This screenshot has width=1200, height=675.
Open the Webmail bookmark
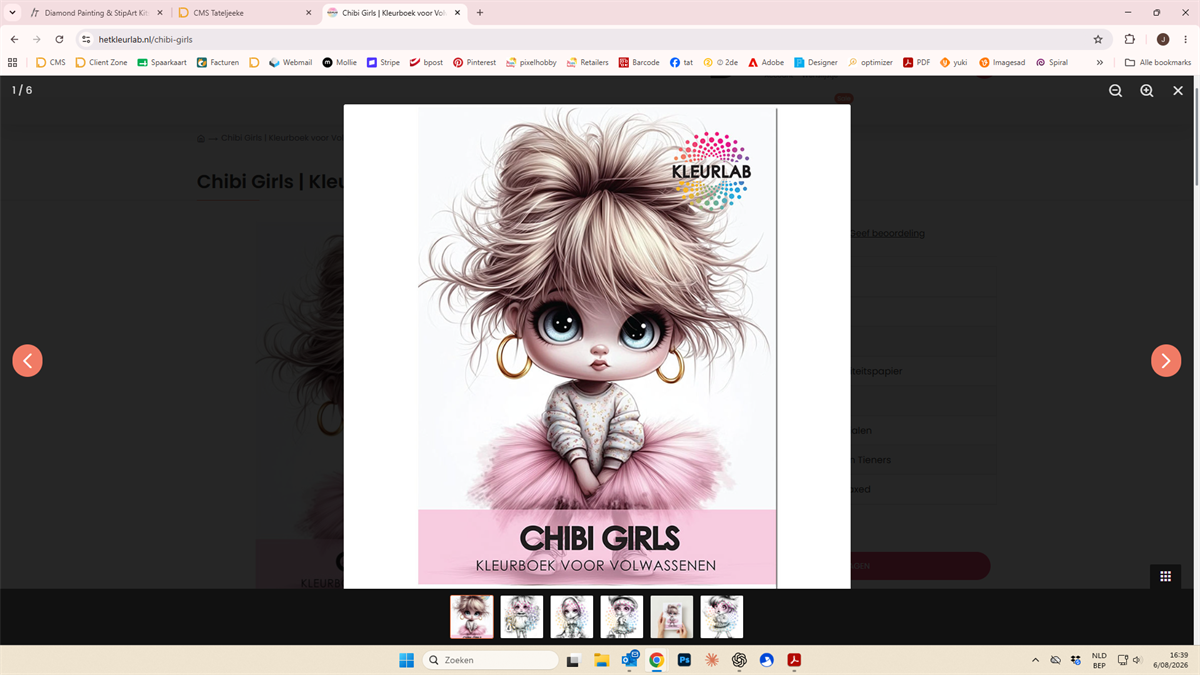coord(290,62)
